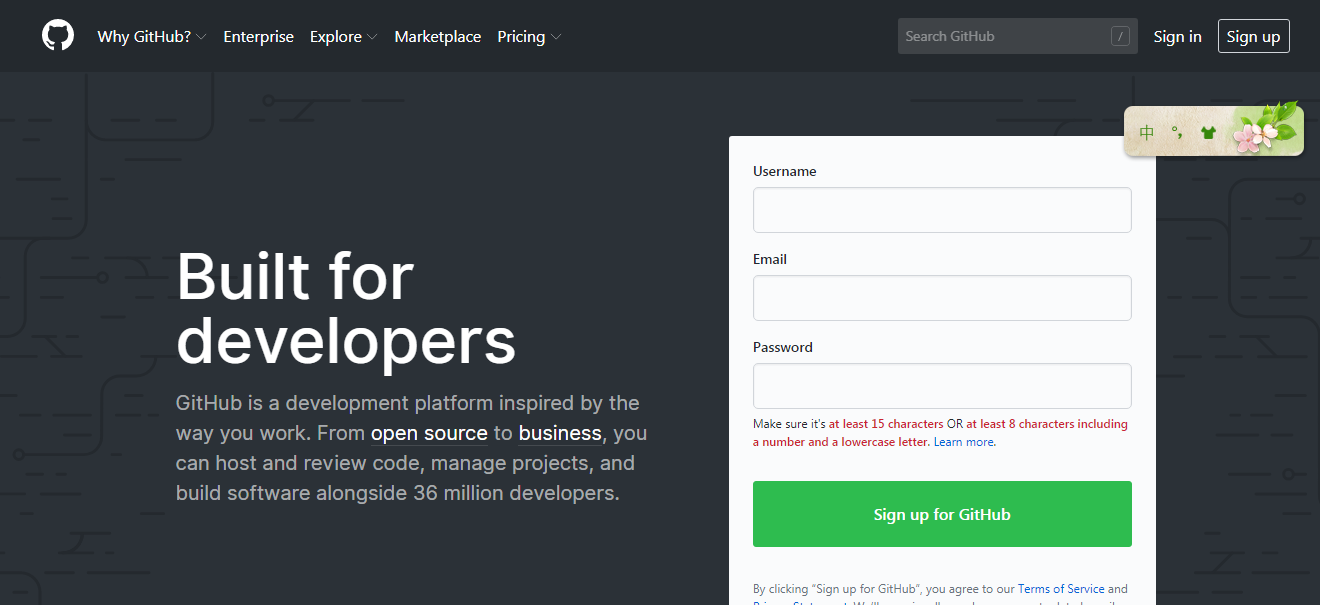This screenshot has height=605, width=1320.
Task: Focus the Search GitHub field
Action: coord(1017,36)
